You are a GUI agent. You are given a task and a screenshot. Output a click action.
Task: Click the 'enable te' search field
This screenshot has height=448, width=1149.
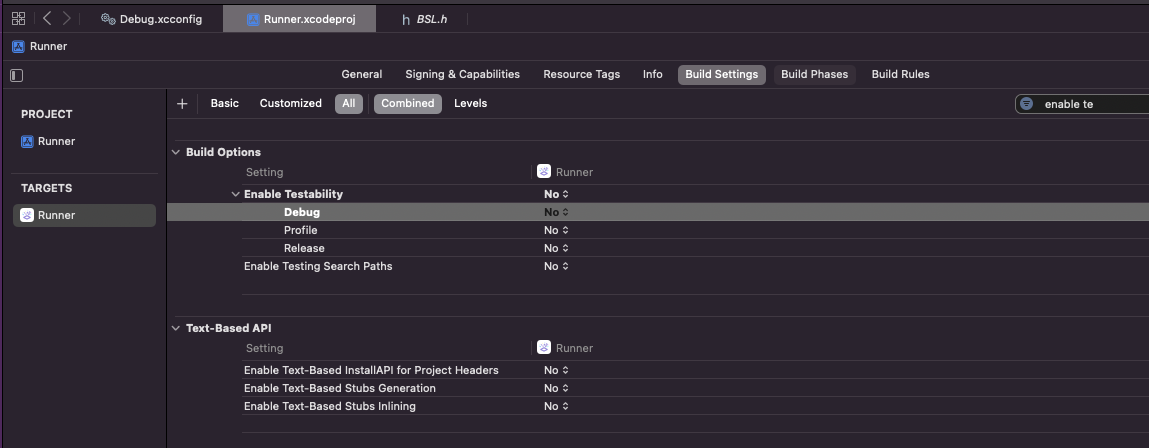tap(1082, 104)
